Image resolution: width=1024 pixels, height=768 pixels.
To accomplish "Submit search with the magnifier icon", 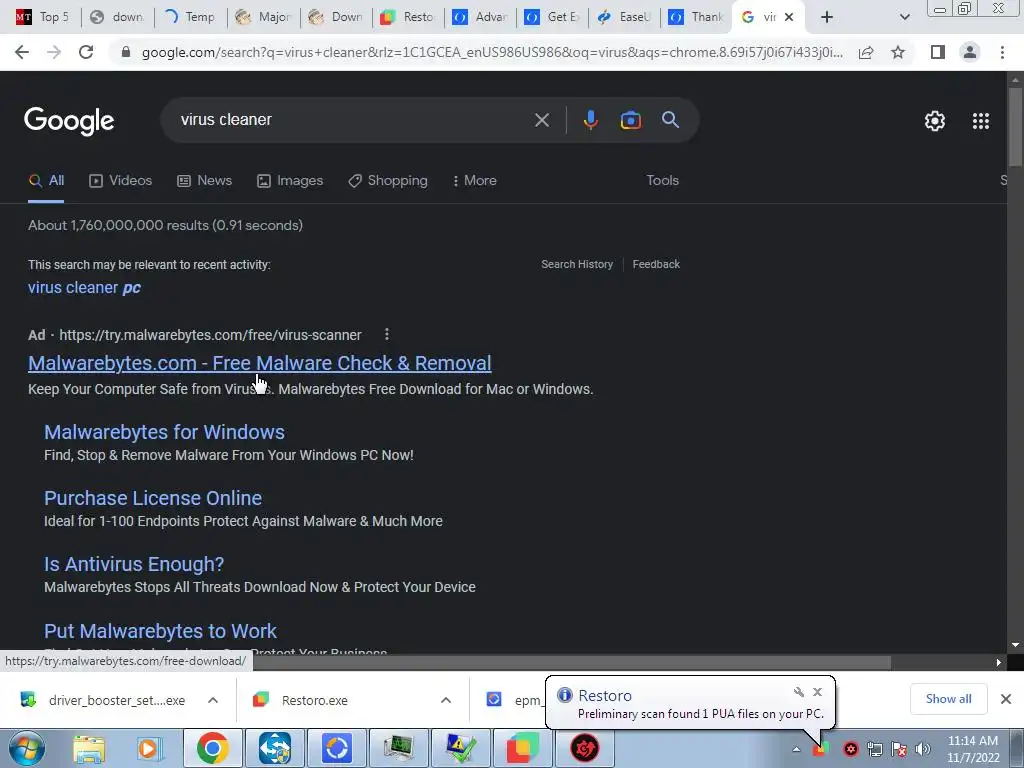I will coord(671,120).
